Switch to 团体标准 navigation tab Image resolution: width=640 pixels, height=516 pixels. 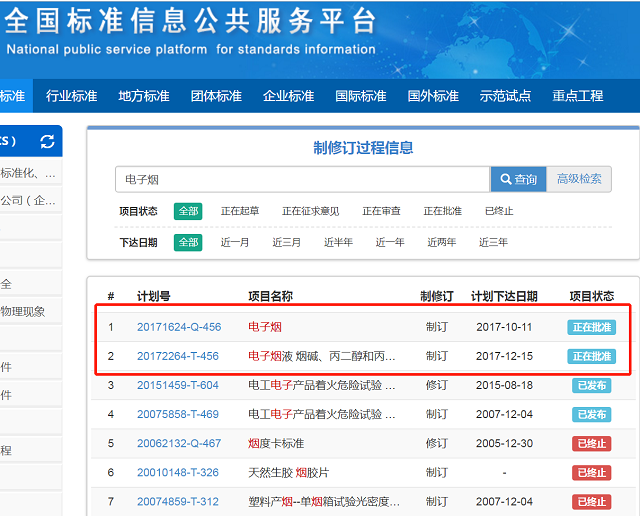(x=216, y=96)
